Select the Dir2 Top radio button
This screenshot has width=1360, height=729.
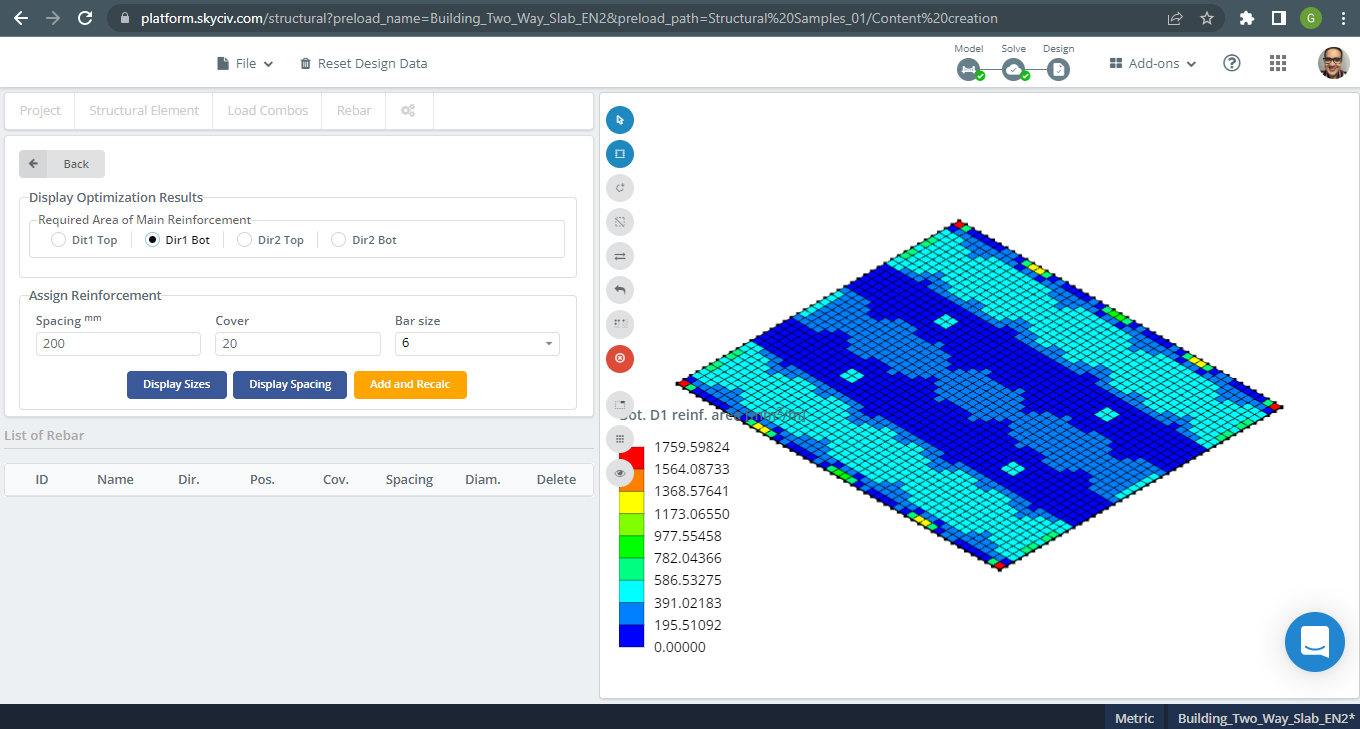(243, 239)
